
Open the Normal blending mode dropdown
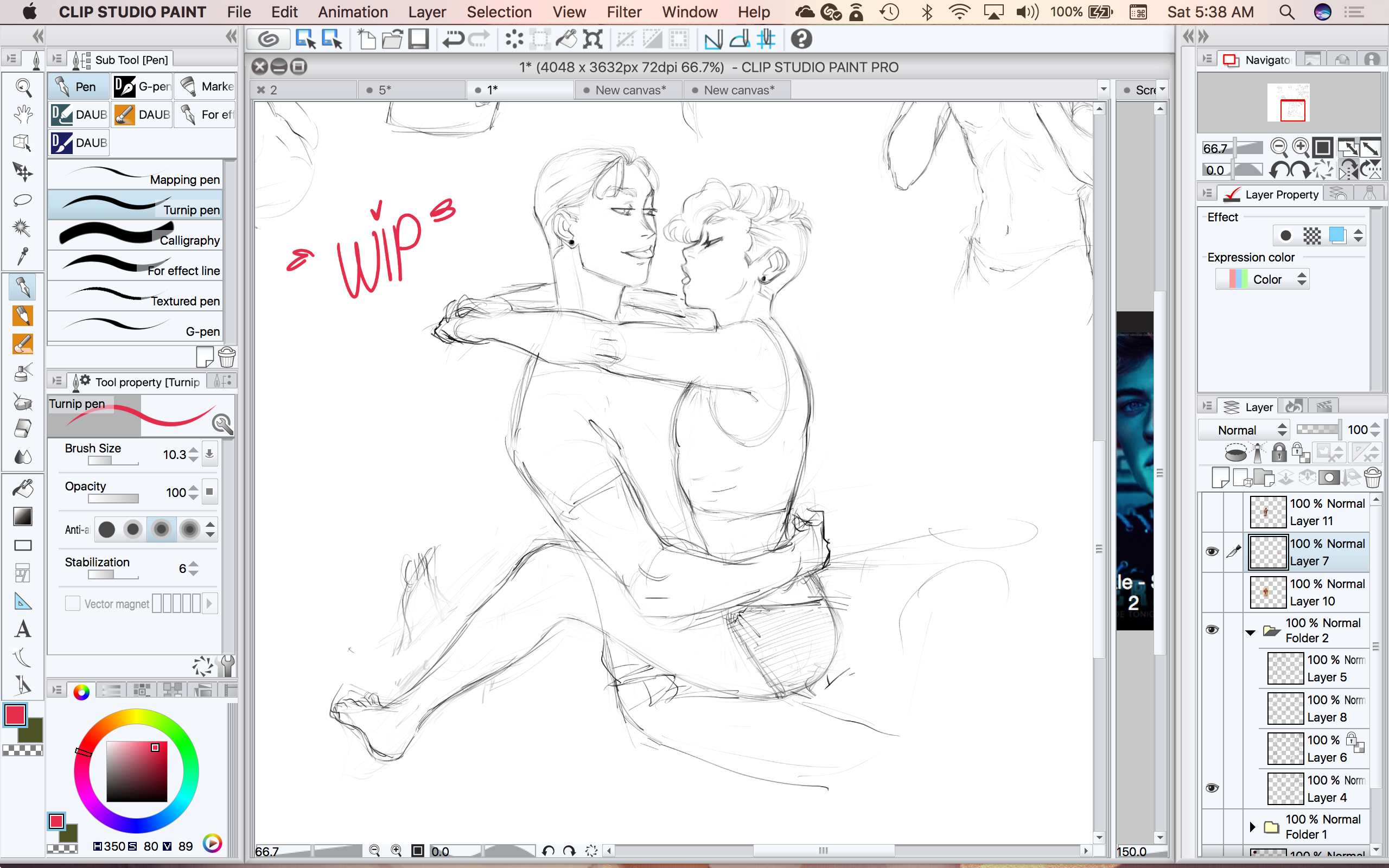pos(1243,430)
